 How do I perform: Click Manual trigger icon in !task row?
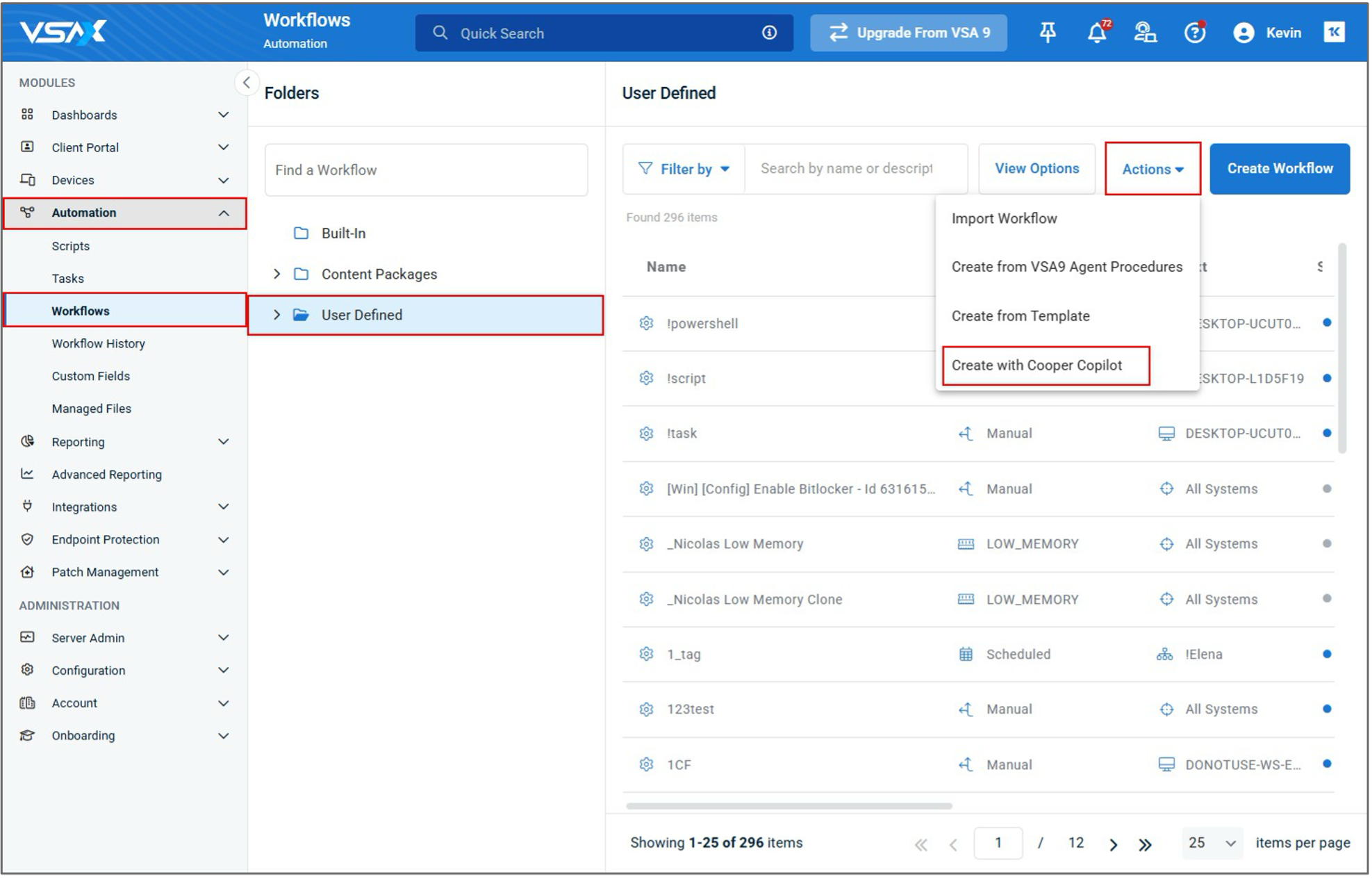tap(966, 434)
